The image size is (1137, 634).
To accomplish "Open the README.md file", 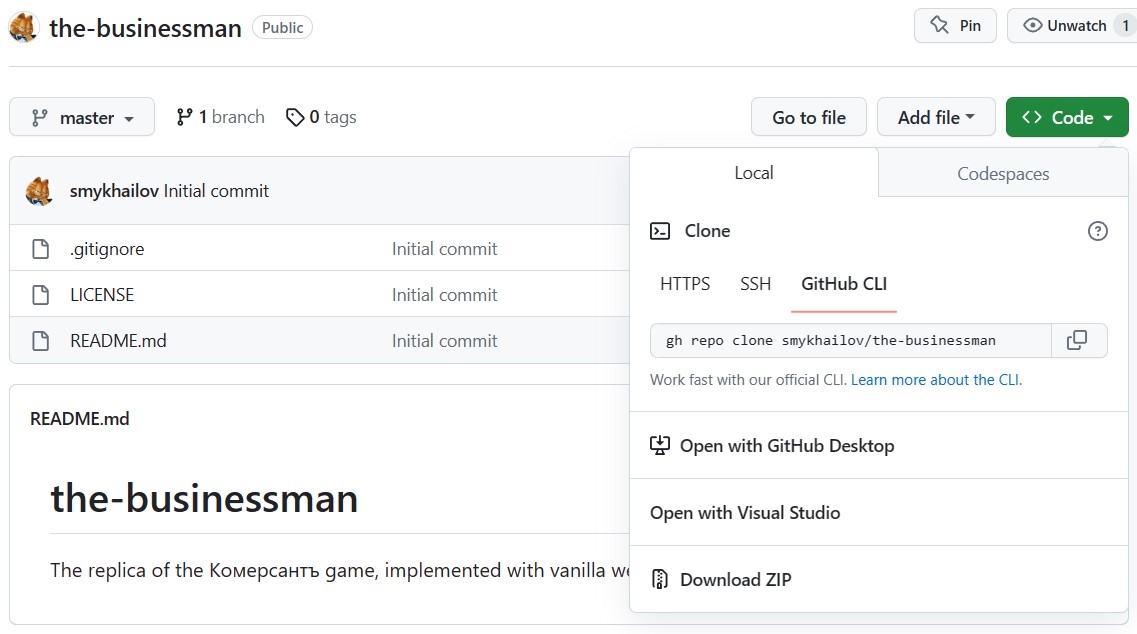I will (118, 341).
